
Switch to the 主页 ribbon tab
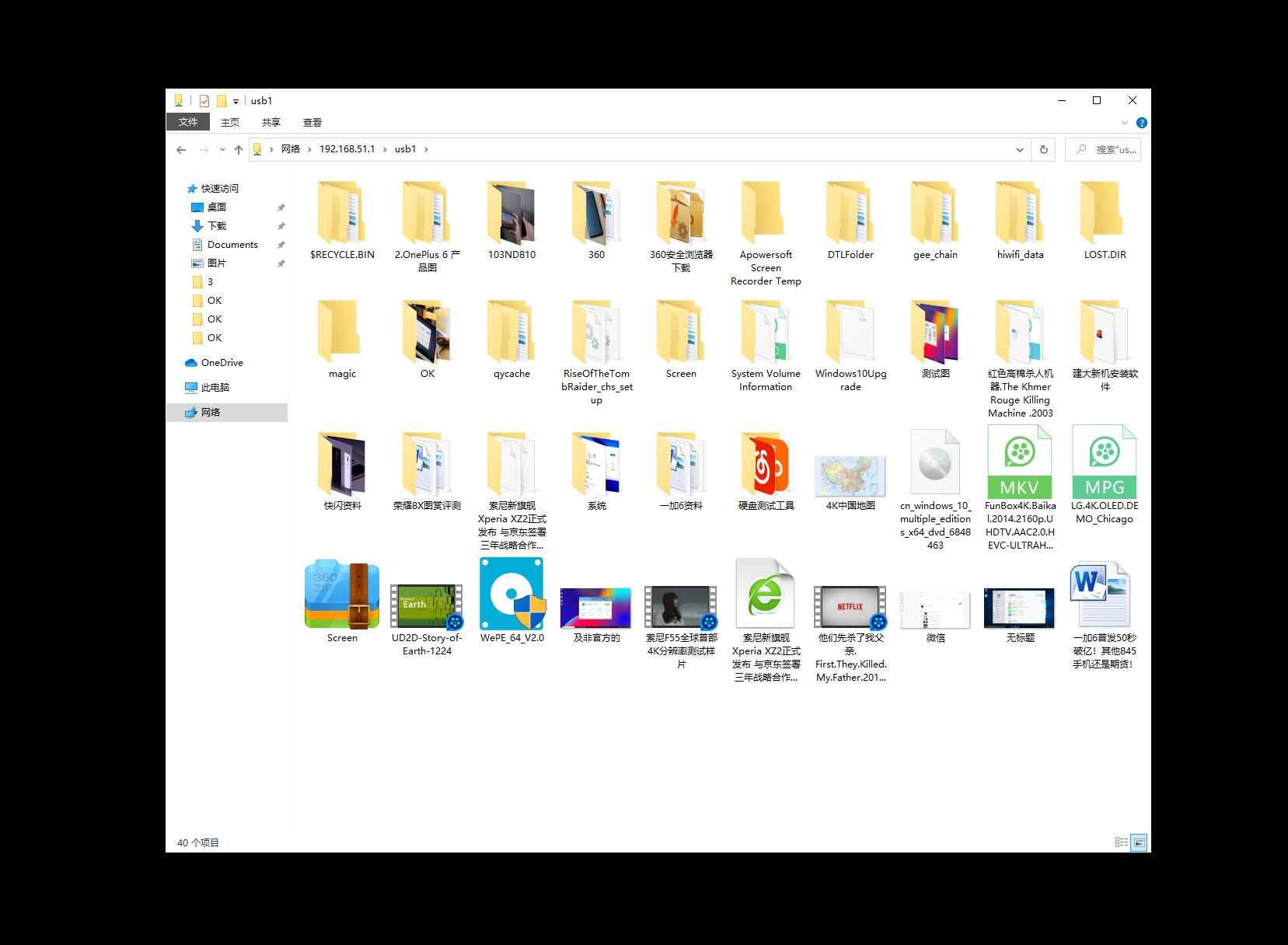230,122
